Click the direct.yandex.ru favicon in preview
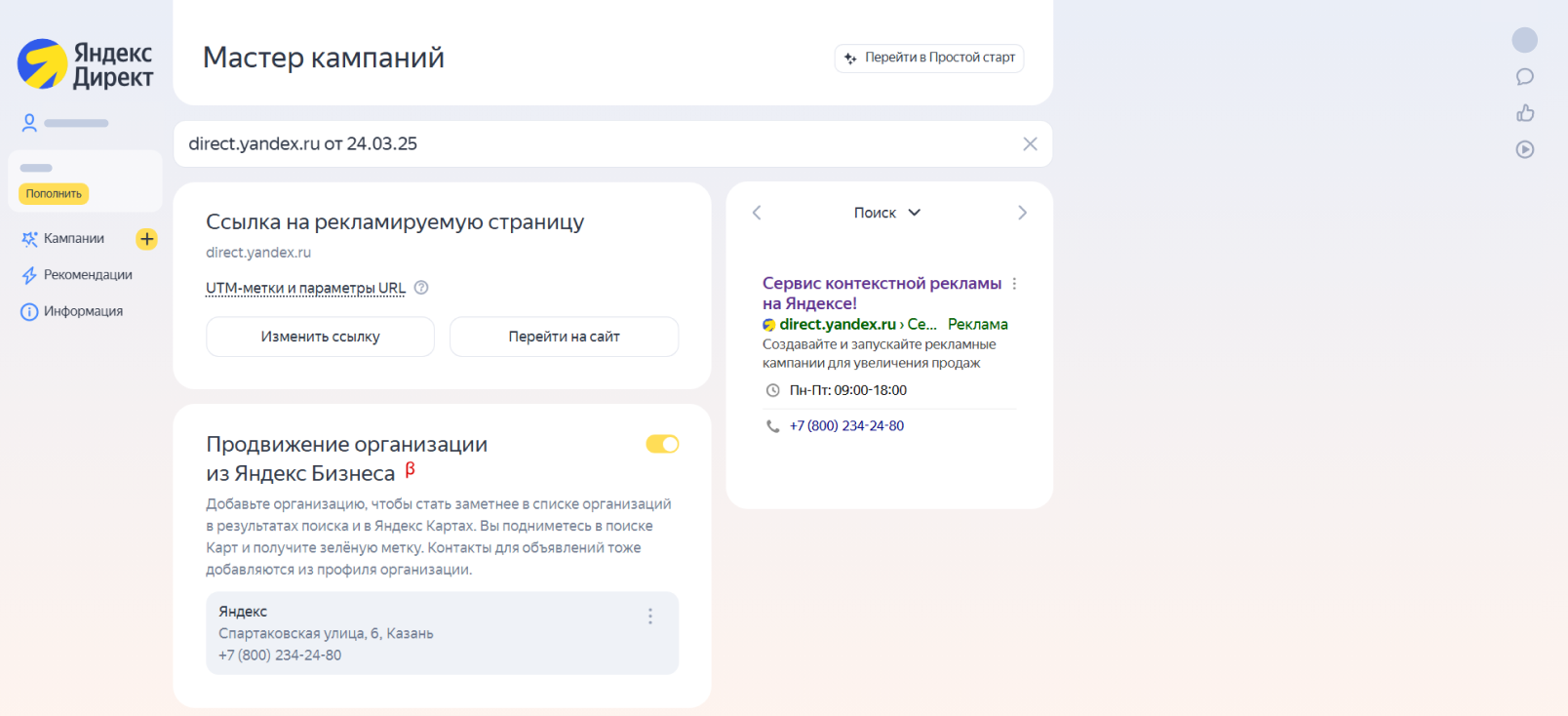The width and height of the screenshot is (1568, 716). [769, 325]
